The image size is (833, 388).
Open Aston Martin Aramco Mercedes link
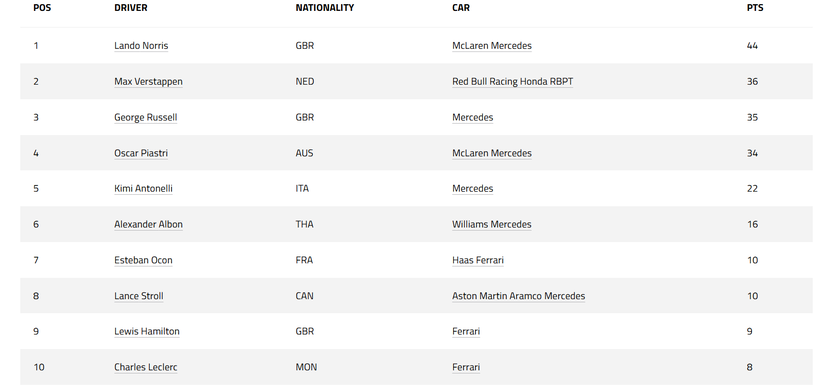coord(518,296)
